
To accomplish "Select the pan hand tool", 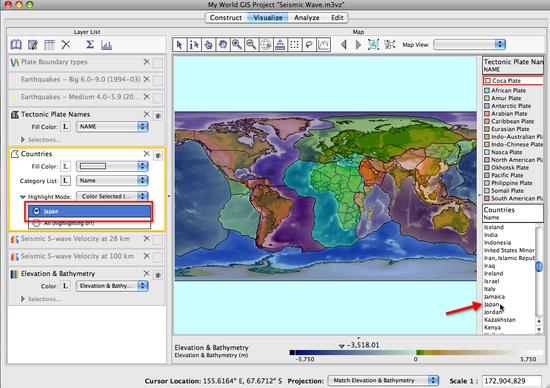I will coord(223,45).
